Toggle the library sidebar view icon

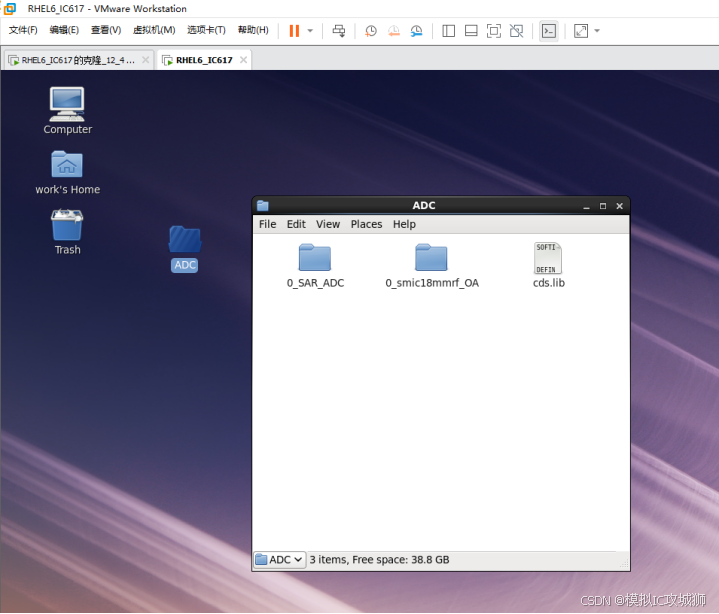[x=448, y=31]
